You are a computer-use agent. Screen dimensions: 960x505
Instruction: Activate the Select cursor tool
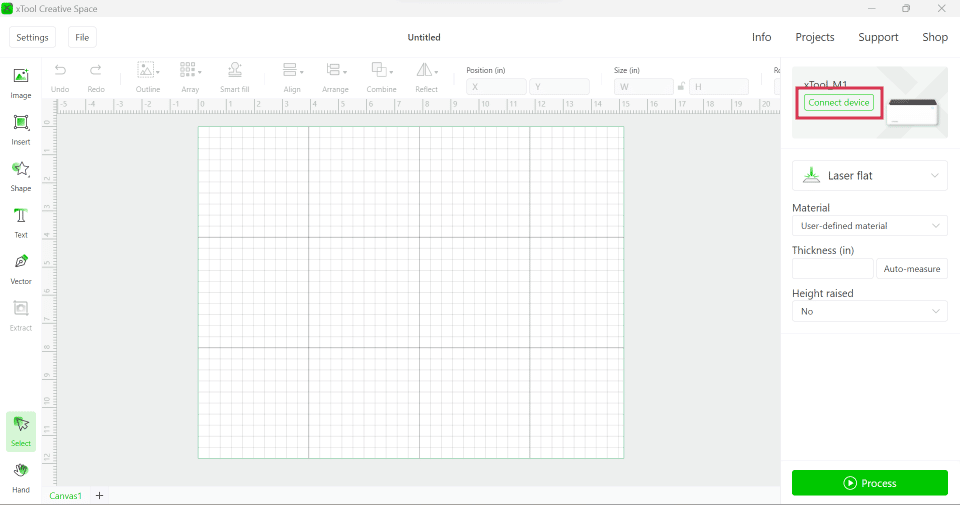point(21,432)
